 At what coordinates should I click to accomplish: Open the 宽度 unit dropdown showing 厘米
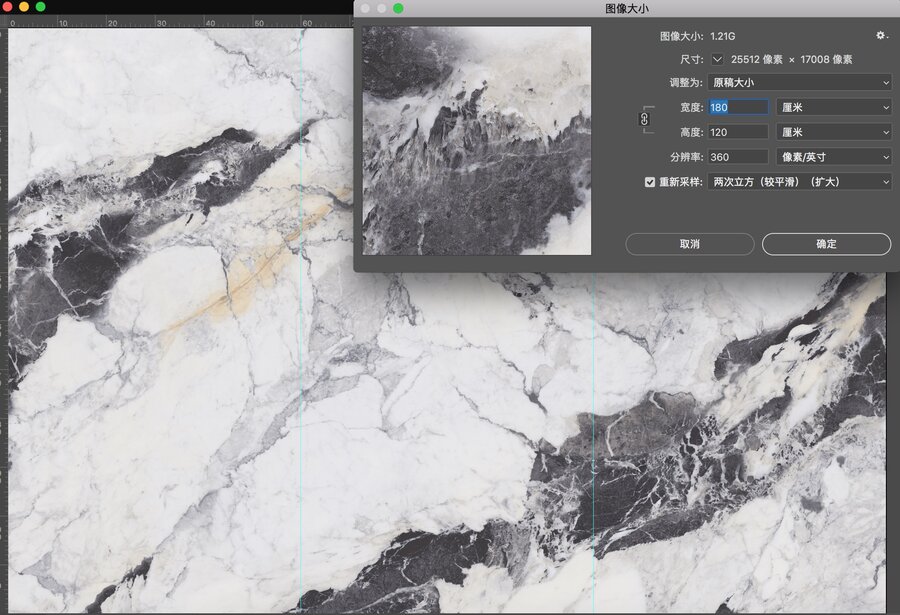point(834,107)
